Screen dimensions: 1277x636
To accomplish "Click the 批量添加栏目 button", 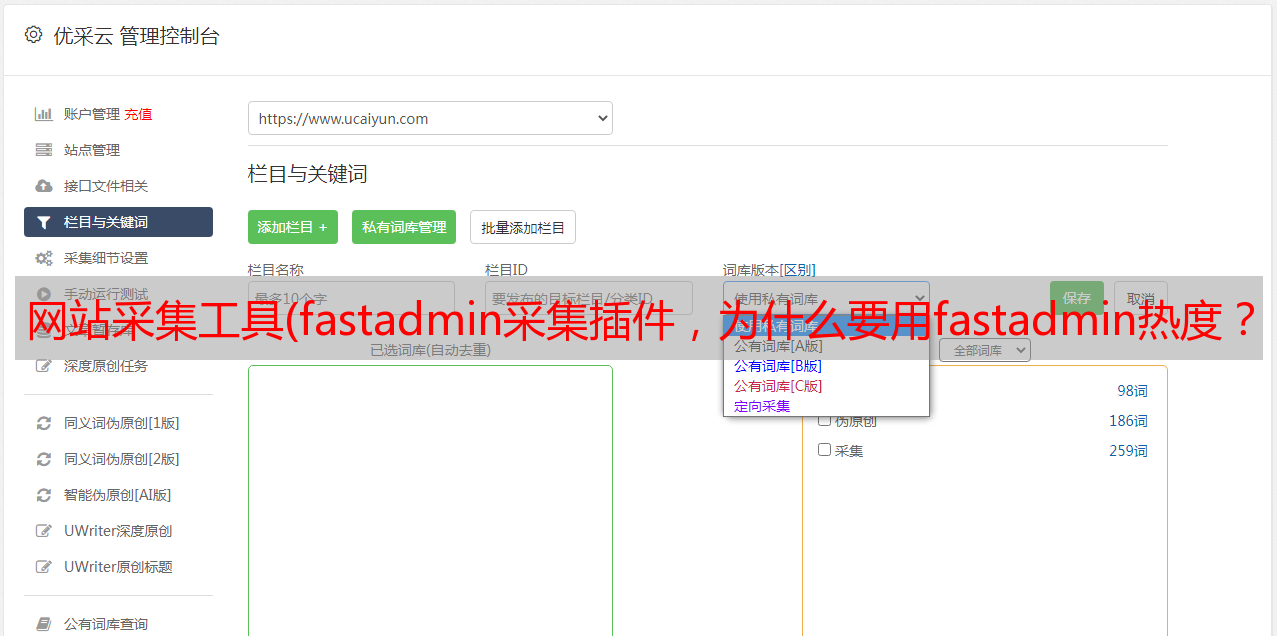I will tap(523, 227).
